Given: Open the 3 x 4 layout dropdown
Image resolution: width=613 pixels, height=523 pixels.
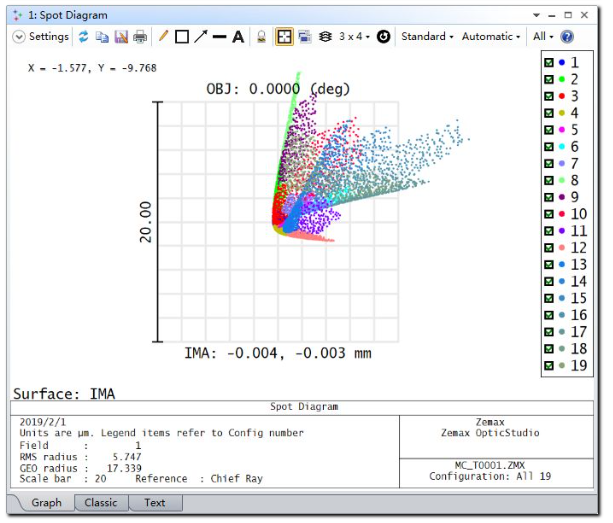Looking at the screenshot, I should click(354, 37).
